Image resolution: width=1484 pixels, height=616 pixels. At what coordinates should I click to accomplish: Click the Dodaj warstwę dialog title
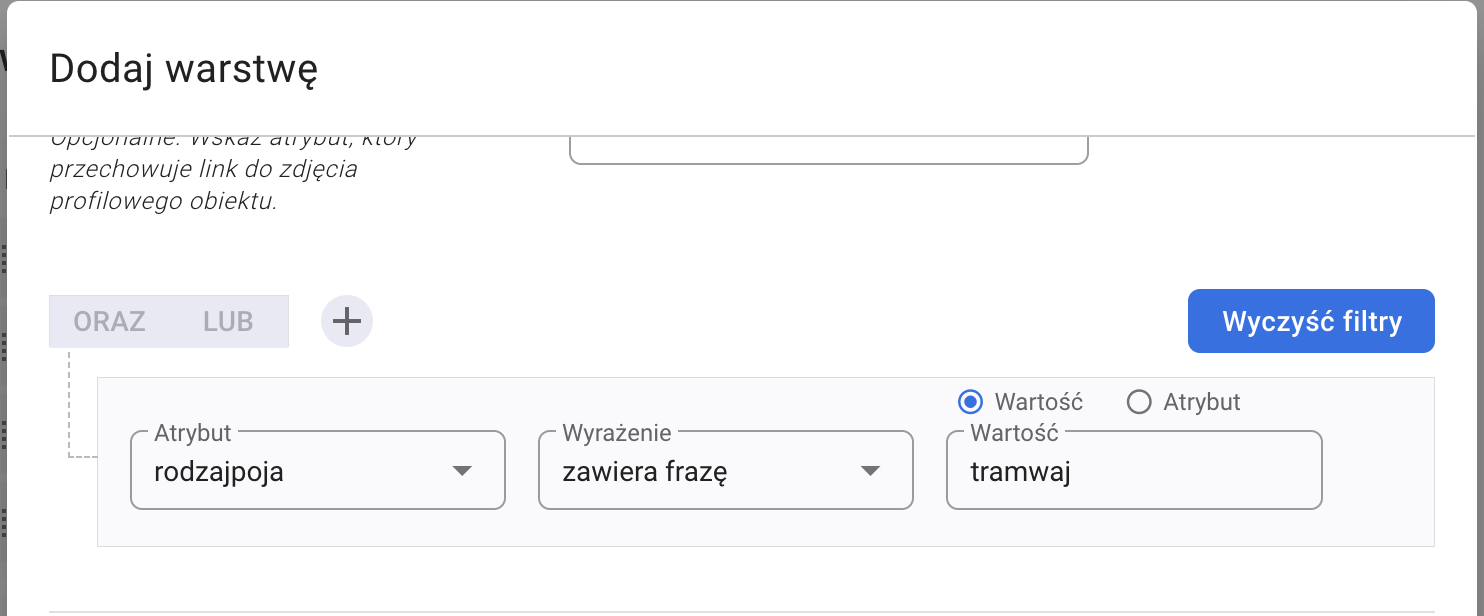(x=183, y=69)
